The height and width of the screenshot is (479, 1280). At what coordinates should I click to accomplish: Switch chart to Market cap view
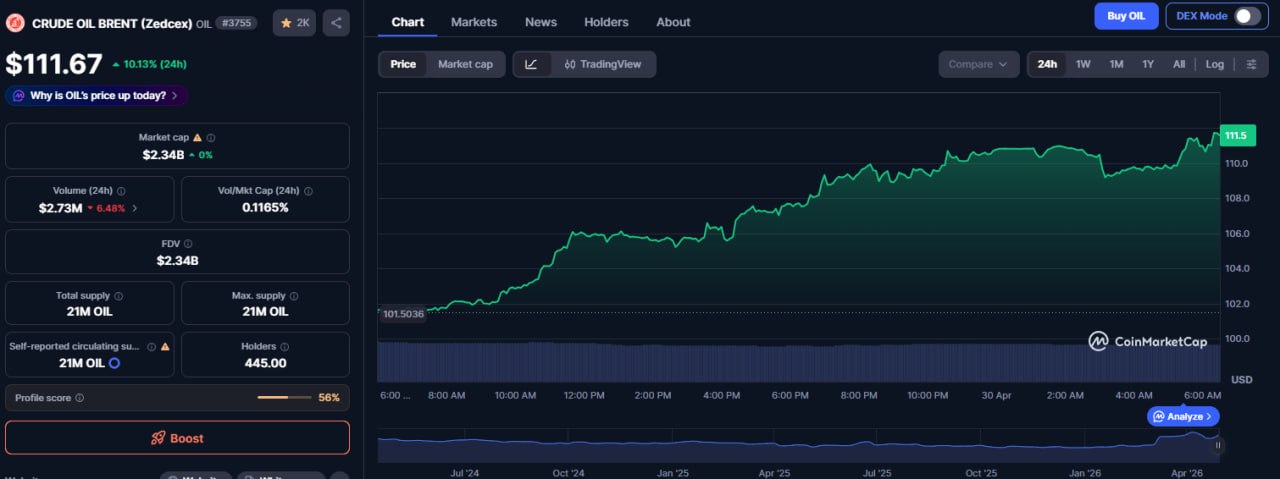(465, 64)
